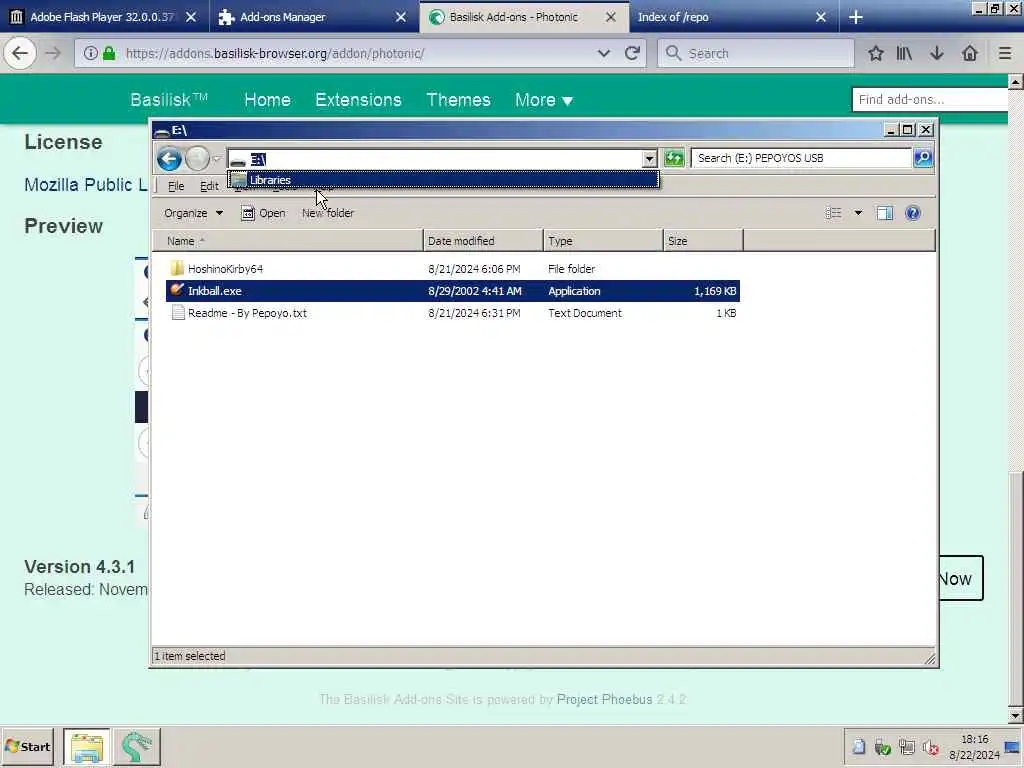Click the green padlock security icon

point(109,53)
